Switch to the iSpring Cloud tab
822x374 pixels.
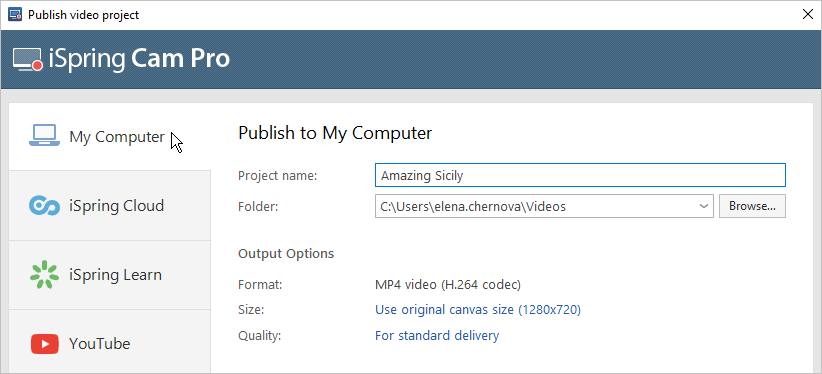(110, 206)
